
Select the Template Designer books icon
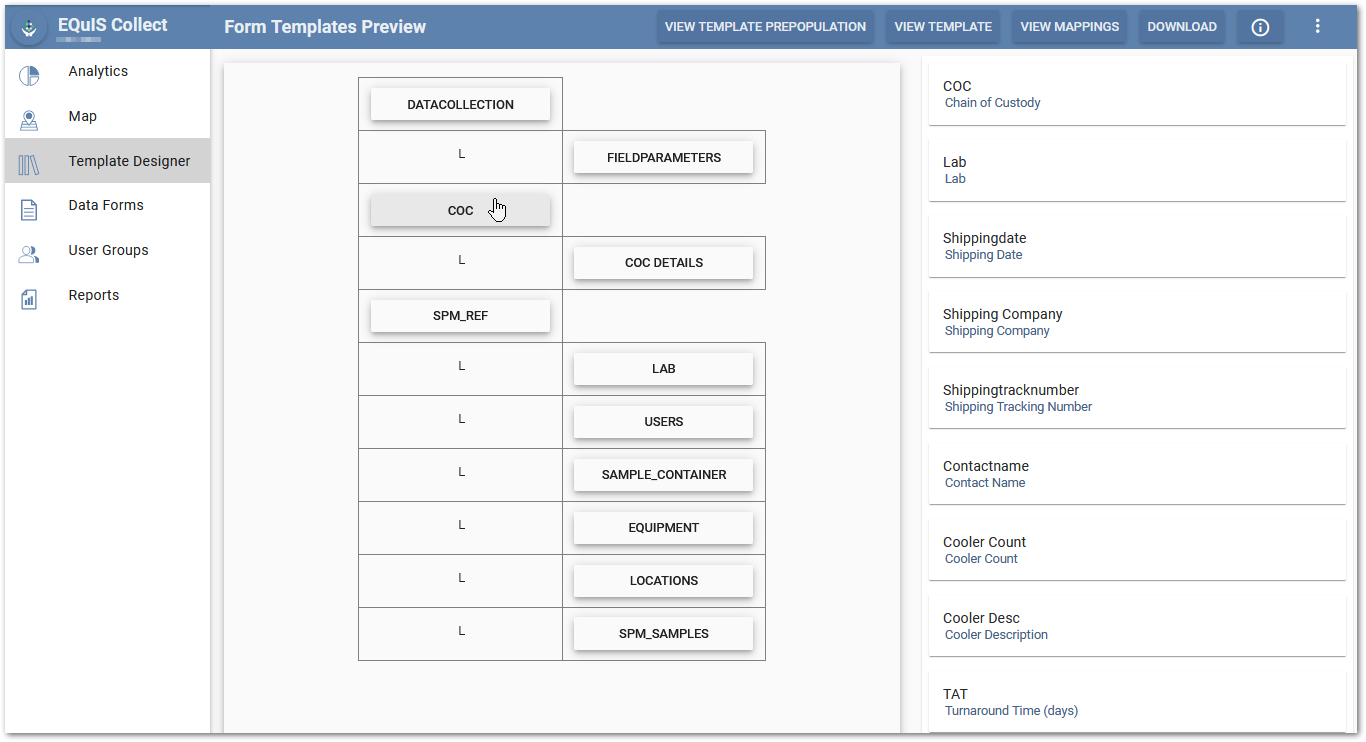click(x=29, y=165)
